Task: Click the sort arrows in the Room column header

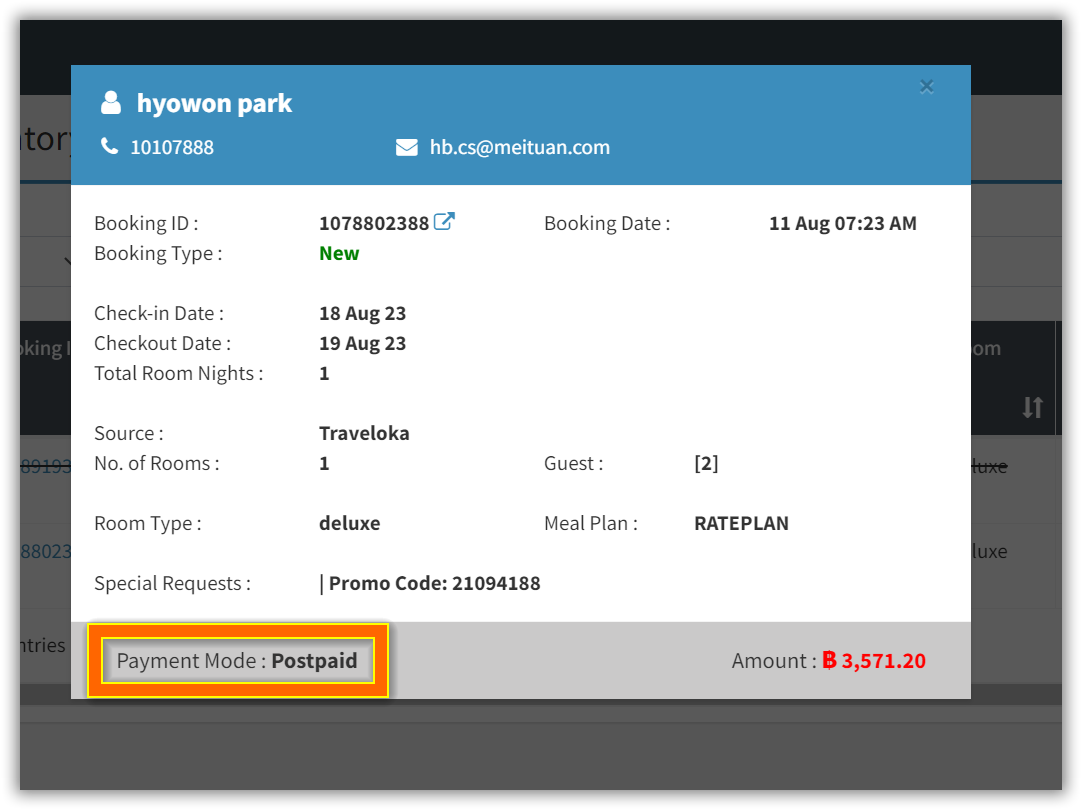Action: [1031, 408]
